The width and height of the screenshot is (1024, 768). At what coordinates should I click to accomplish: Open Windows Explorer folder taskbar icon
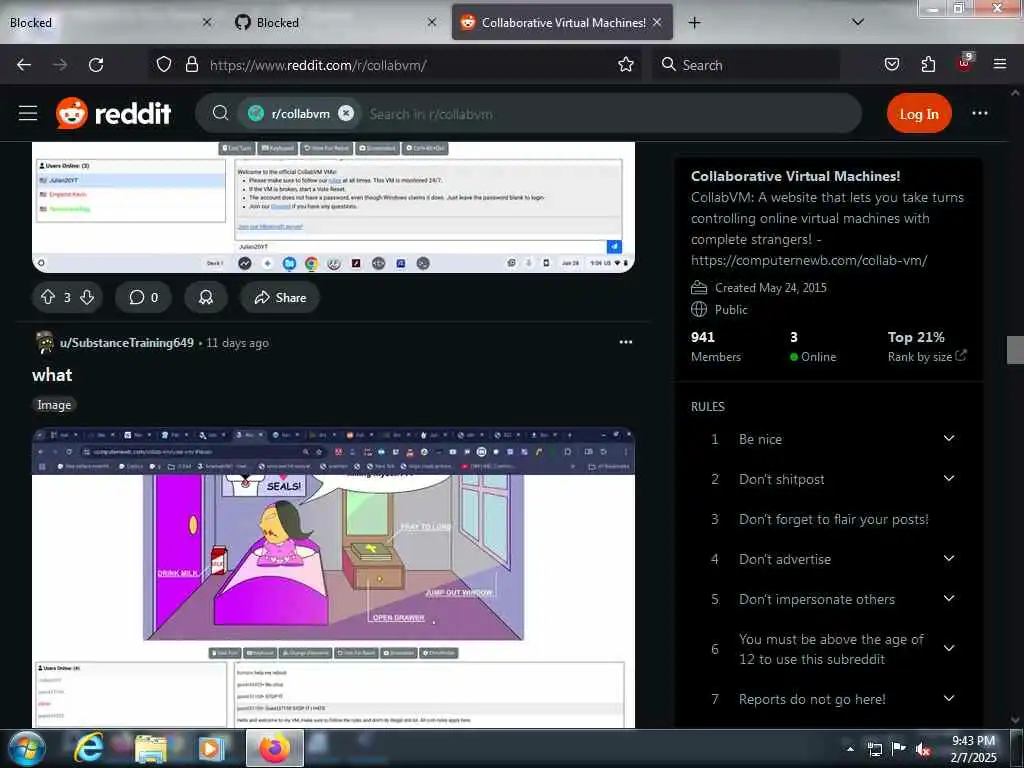click(x=150, y=748)
